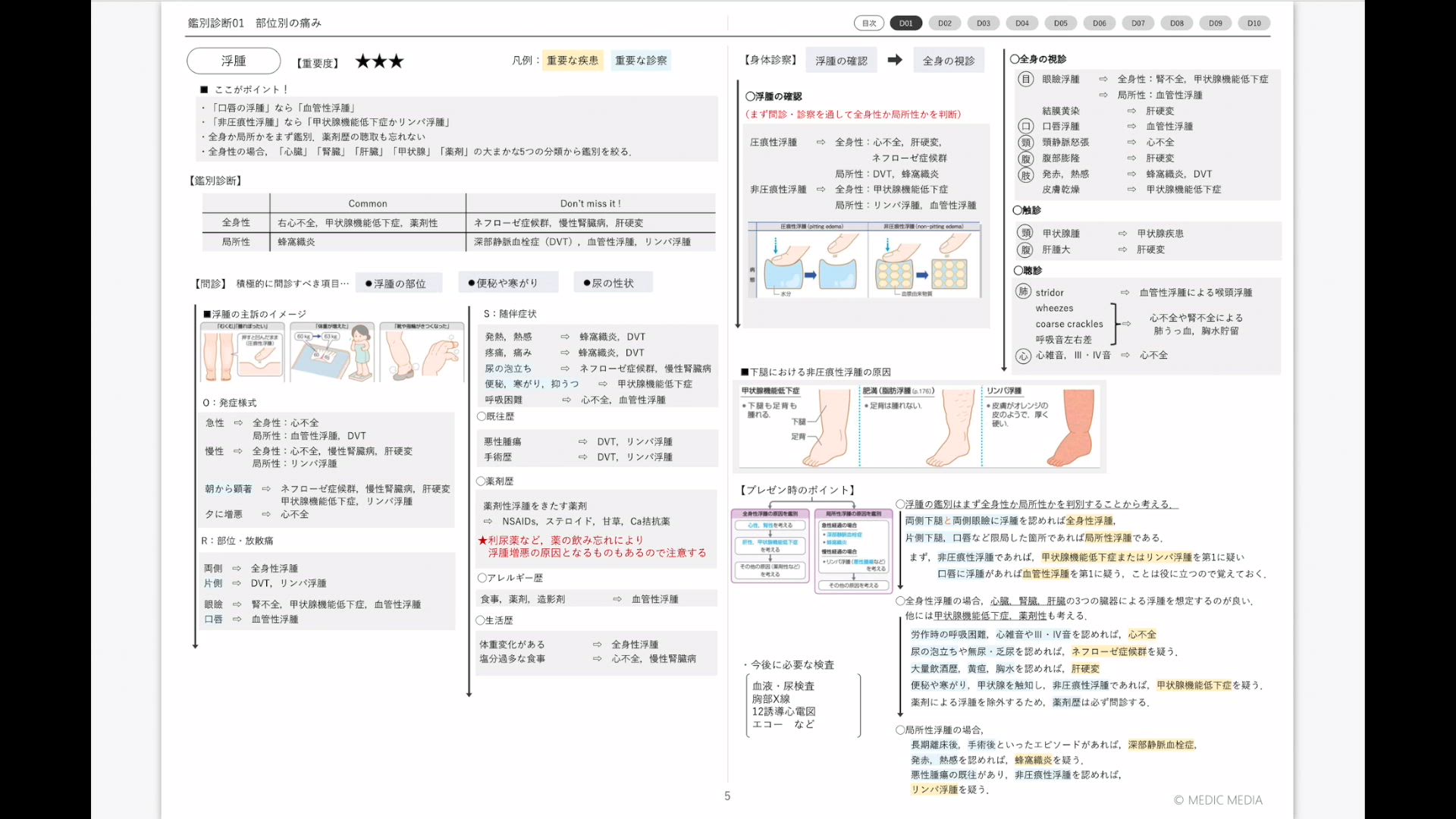Click the circled 心 heart icon
The image size is (1456, 819).
coord(1023,356)
